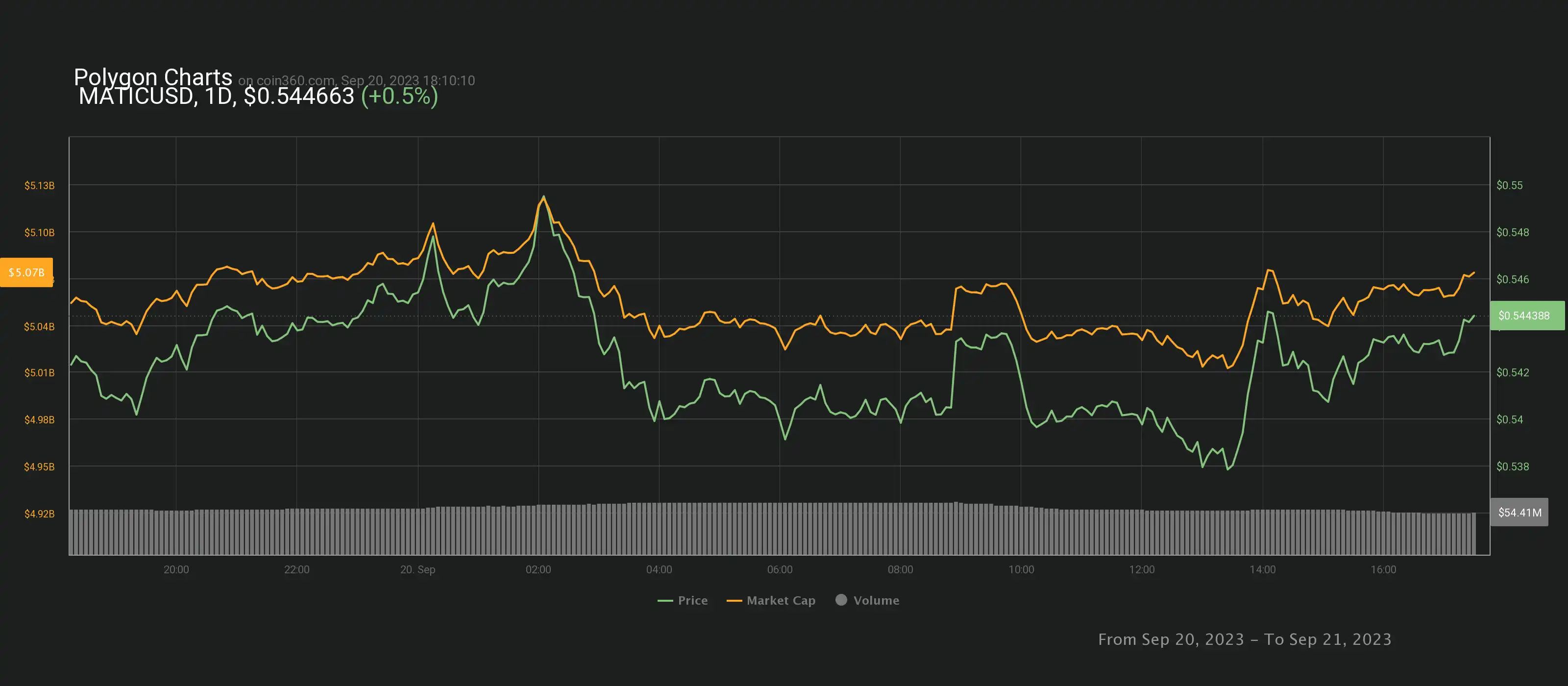Click the gray $54.41M volume tag
This screenshot has height=686, width=1568.
click(1519, 512)
